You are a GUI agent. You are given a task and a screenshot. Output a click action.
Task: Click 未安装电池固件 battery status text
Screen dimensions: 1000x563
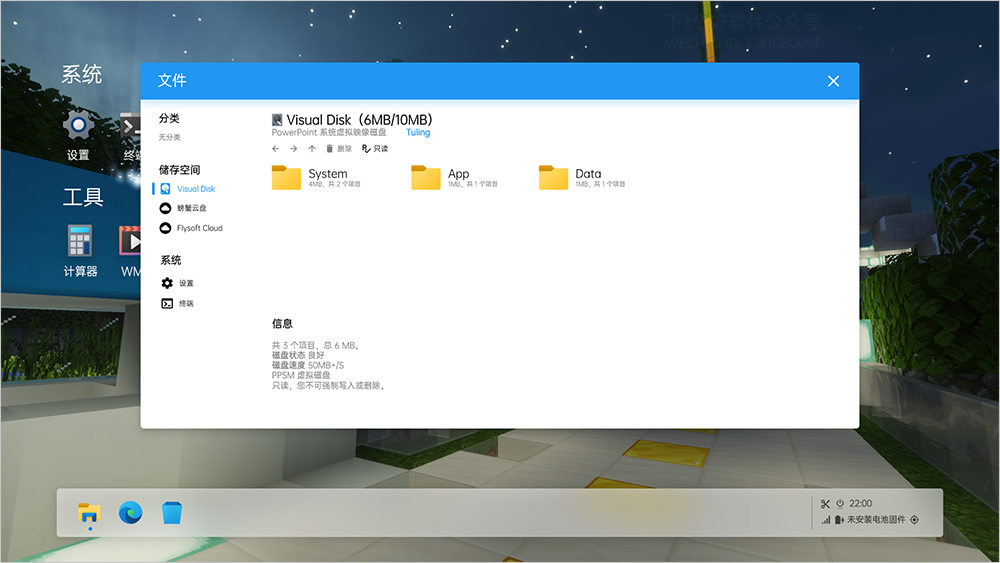pos(876,520)
